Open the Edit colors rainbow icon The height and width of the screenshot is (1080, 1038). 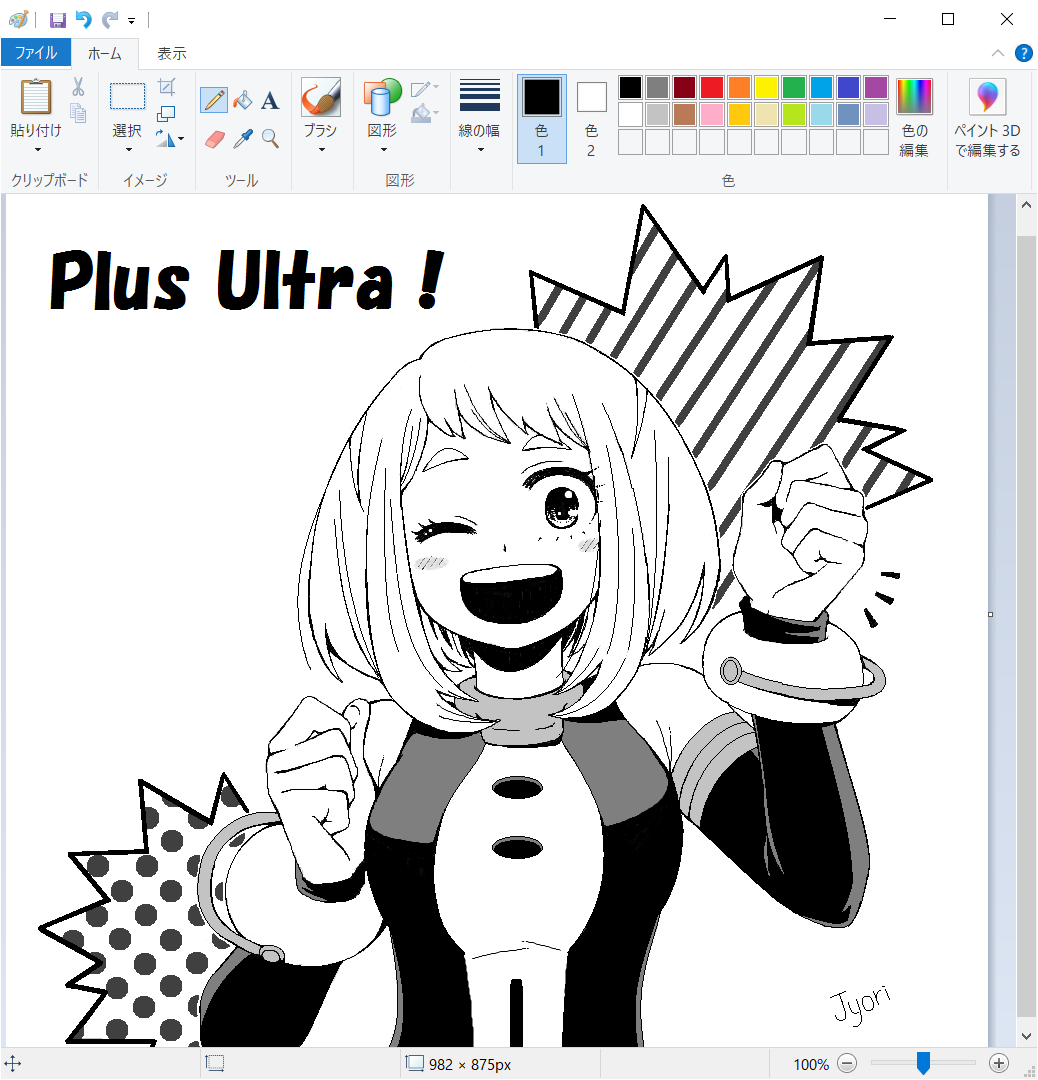point(914,96)
